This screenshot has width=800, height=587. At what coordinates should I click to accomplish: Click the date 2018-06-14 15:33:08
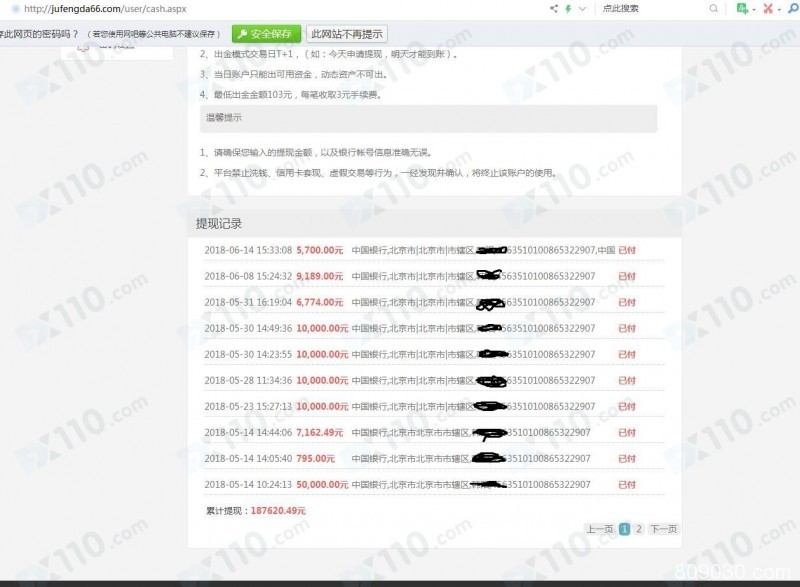248,250
